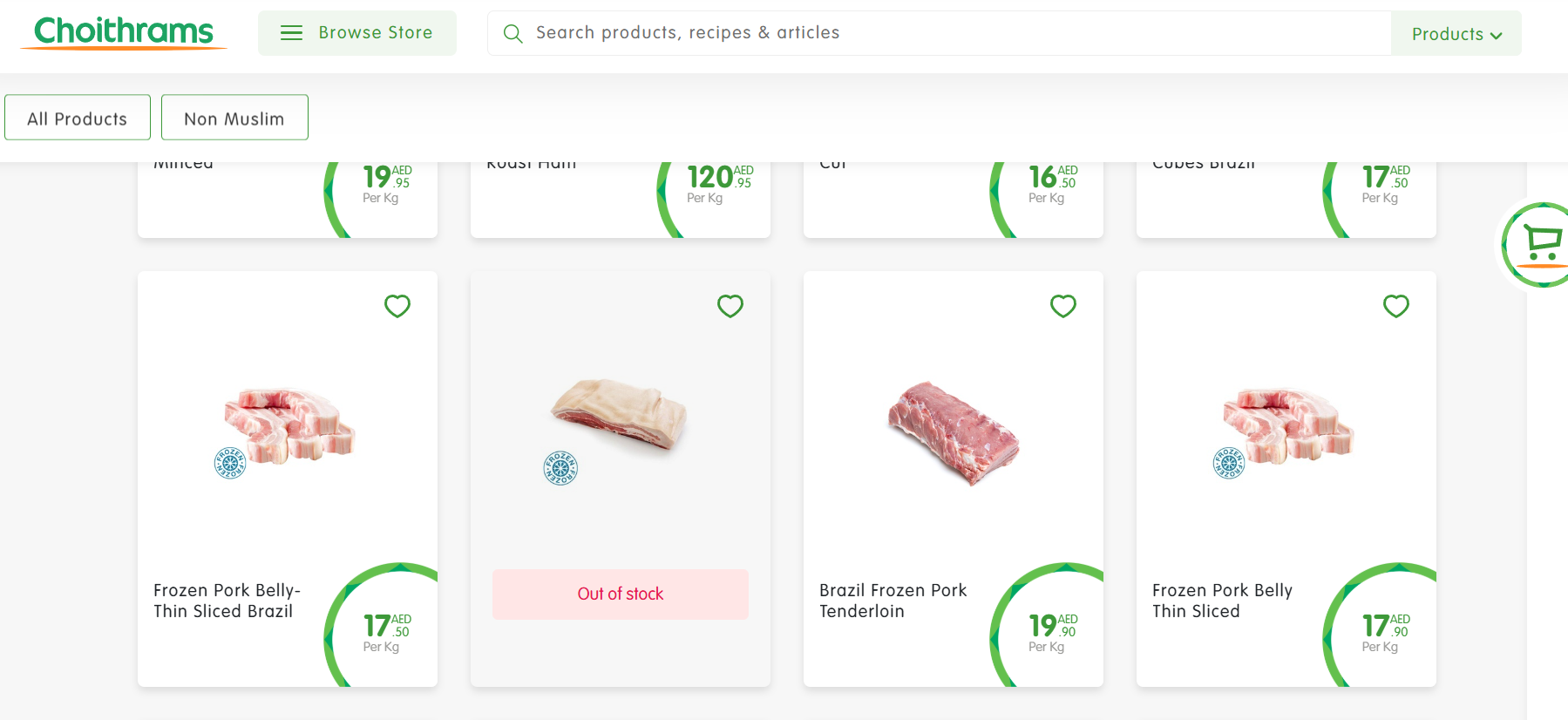This screenshot has width=1568, height=720.
Task: Click the 120.95 AED price badge
Action: click(x=718, y=183)
